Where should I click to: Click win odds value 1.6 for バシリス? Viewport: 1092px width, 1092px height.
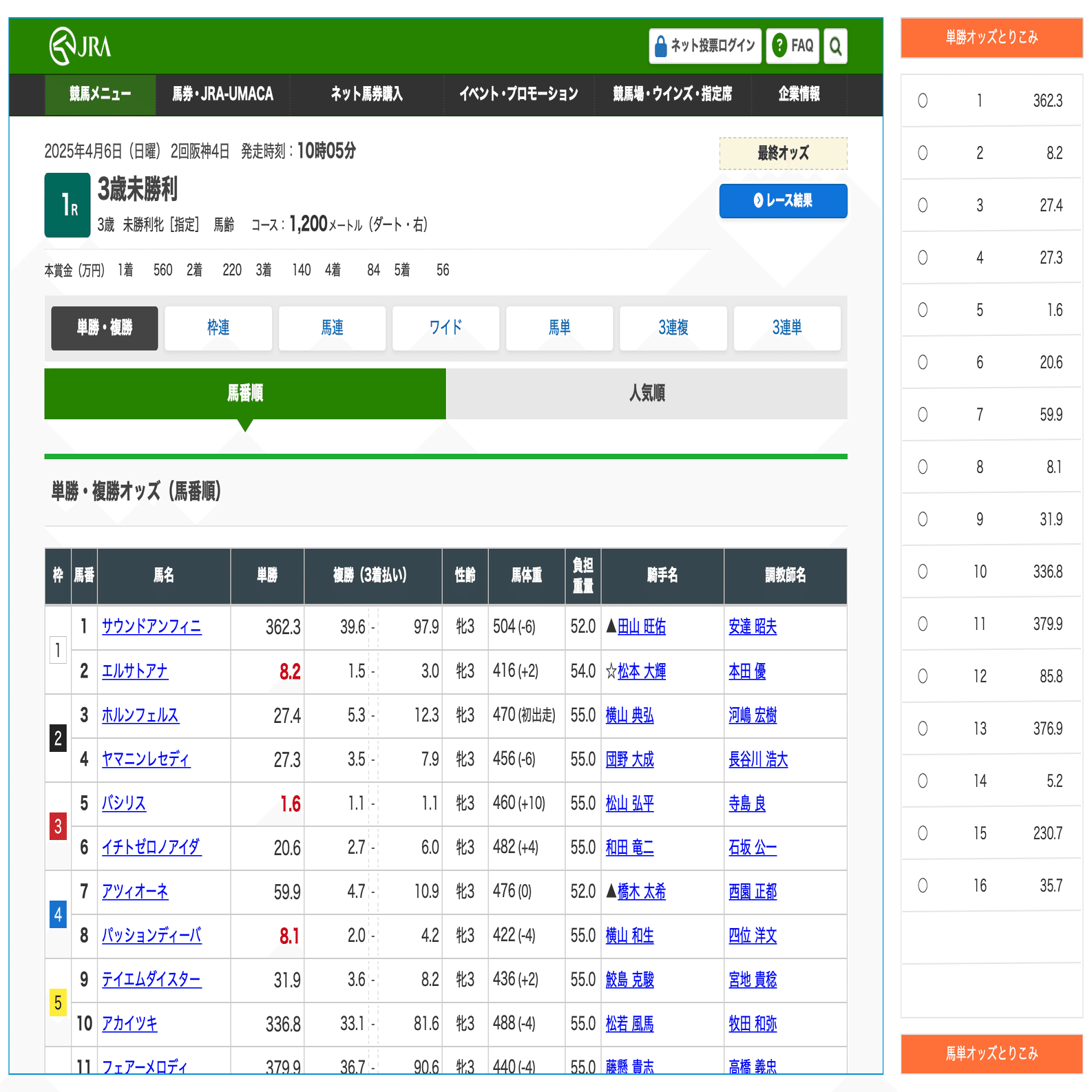point(291,804)
